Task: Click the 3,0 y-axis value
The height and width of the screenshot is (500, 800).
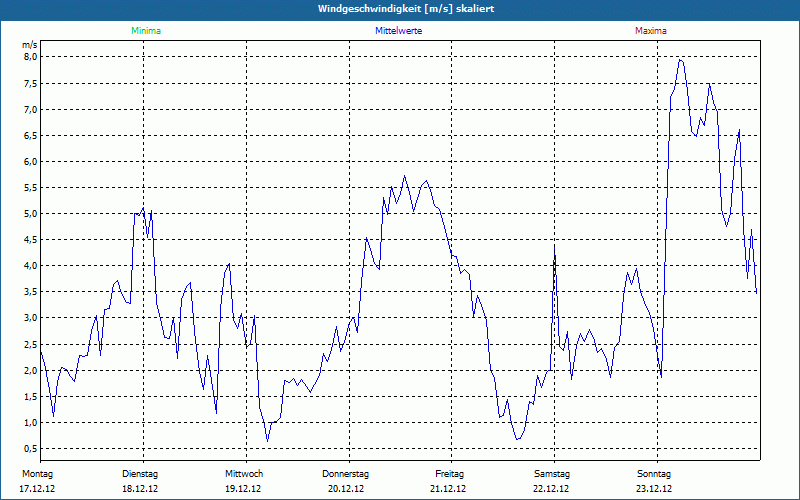Action: click(31, 318)
